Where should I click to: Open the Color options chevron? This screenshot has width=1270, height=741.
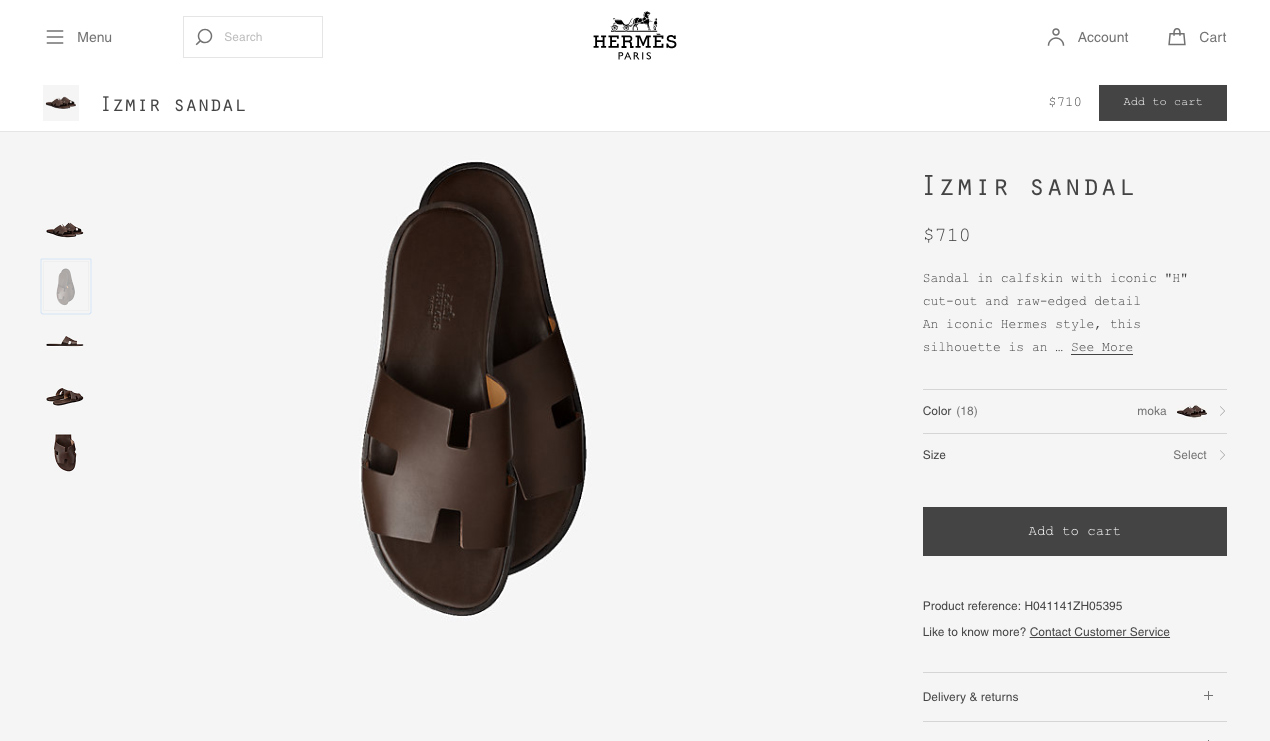[x=1222, y=411]
